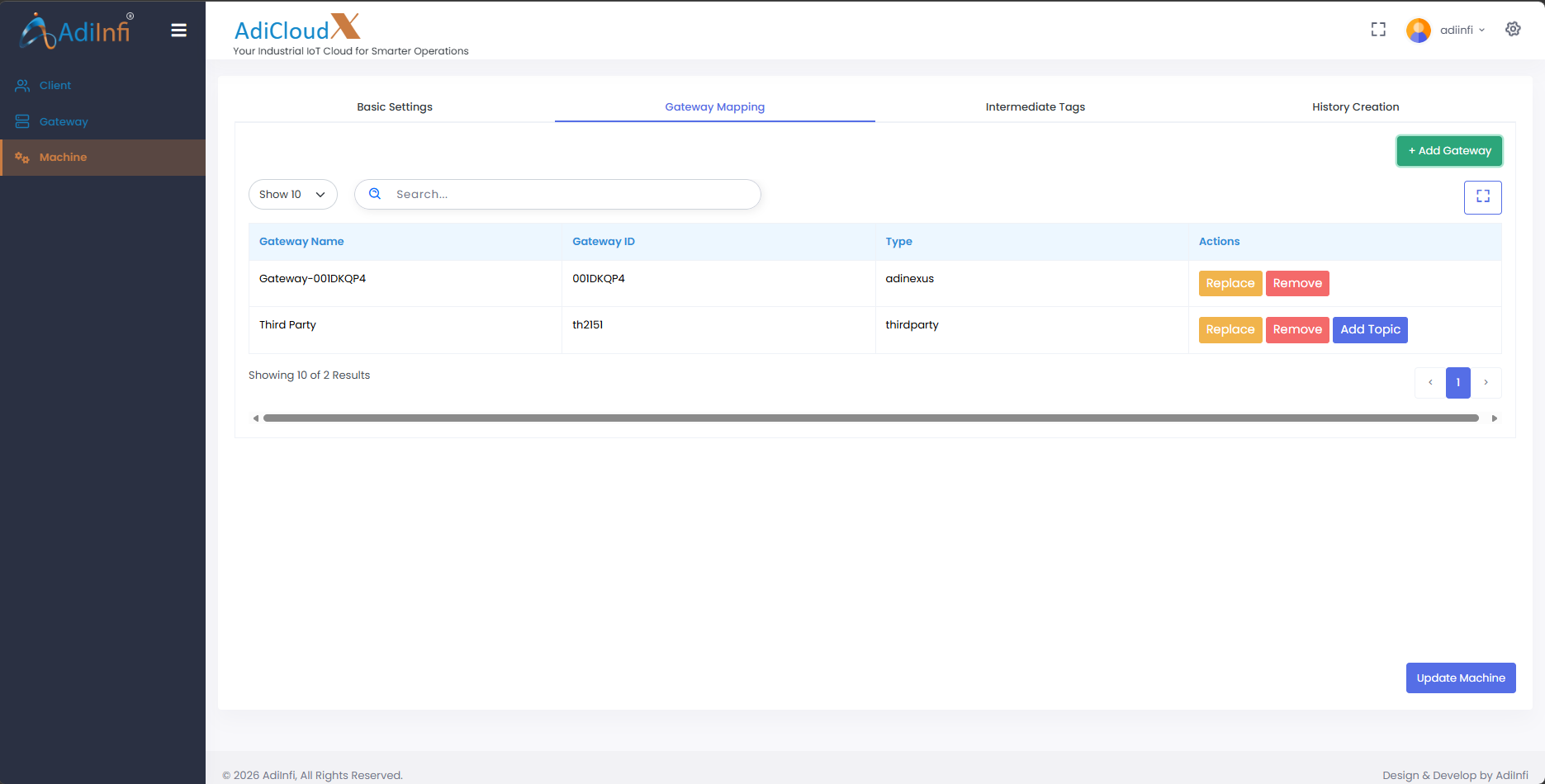Viewport: 1545px width, 784px height.
Task: Select the History Creation tab
Action: pos(1355,107)
